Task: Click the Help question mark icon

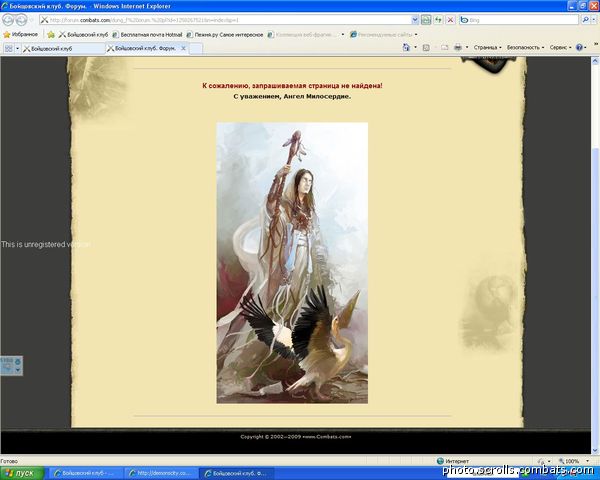Action: click(x=579, y=47)
